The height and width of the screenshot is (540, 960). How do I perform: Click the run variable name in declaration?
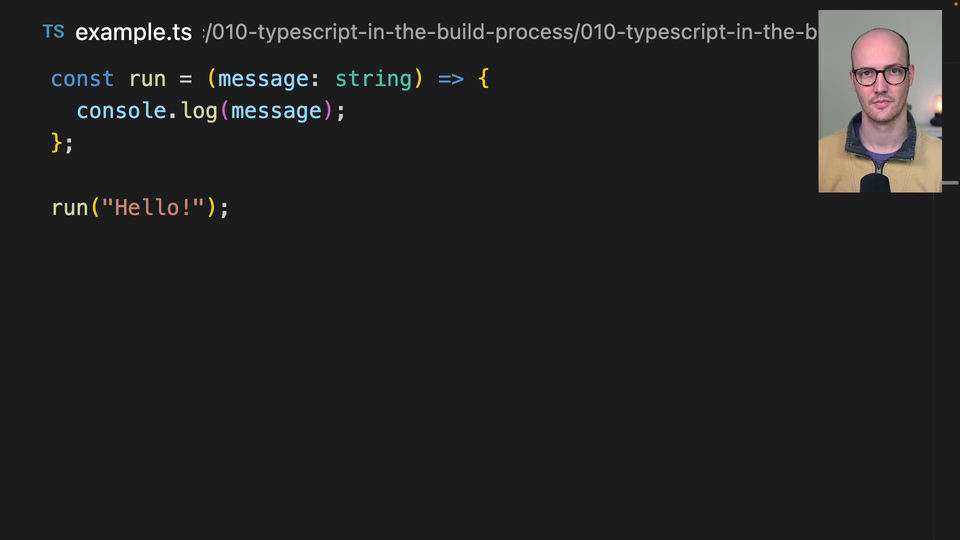tap(147, 78)
